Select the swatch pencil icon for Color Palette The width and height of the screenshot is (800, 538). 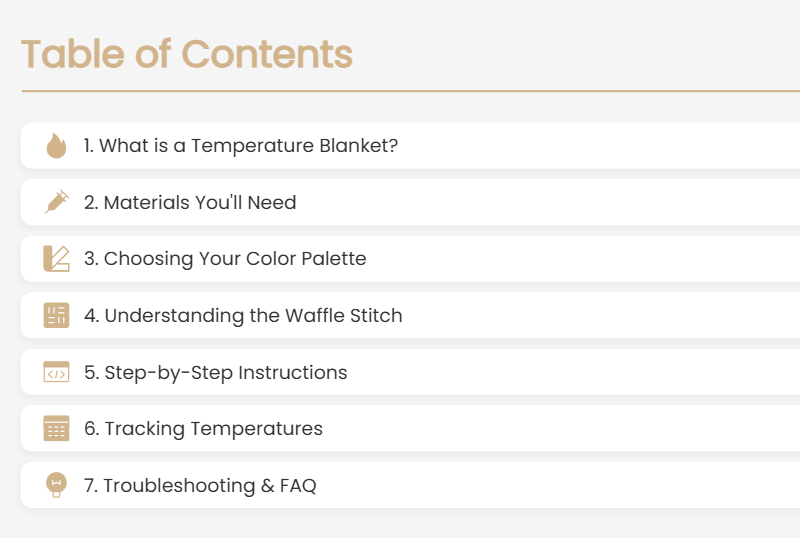coord(56,258)
